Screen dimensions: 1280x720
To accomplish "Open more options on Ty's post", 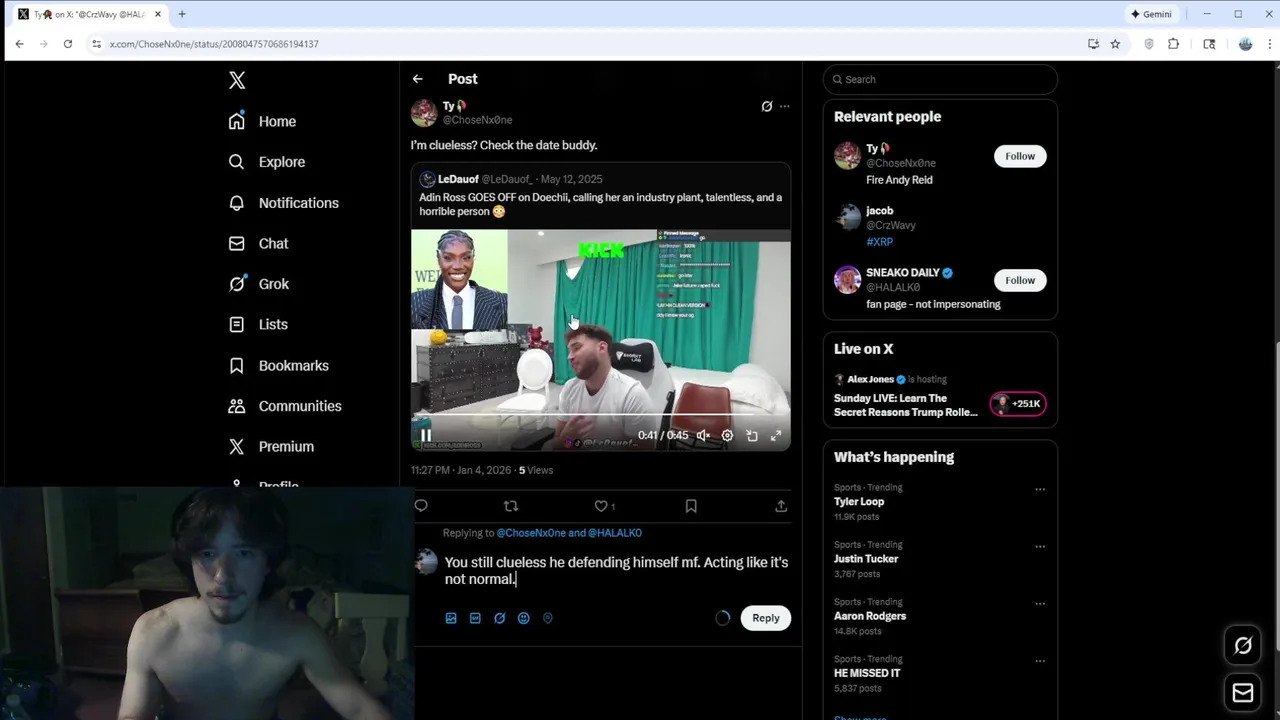I will (785, 106).
